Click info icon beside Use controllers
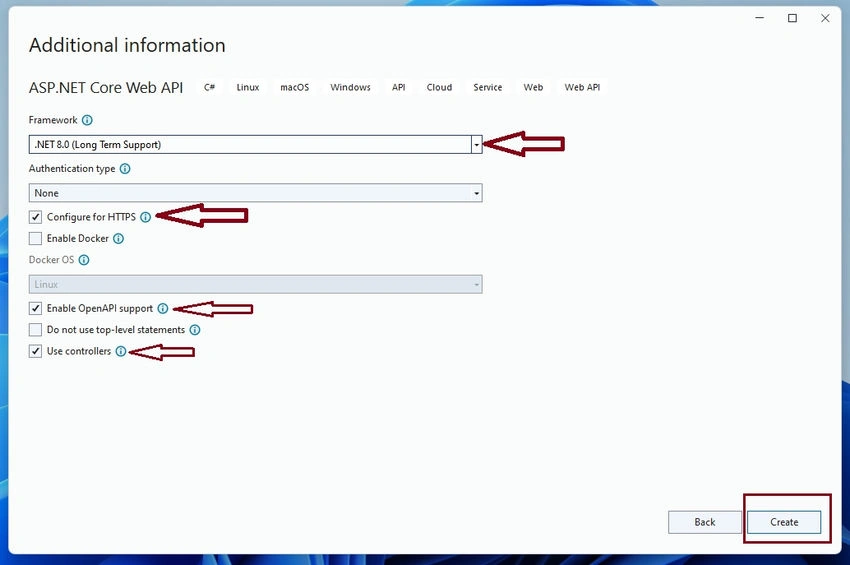The width and height of the screenshot is (850, 565). click(x=121, y=351)
